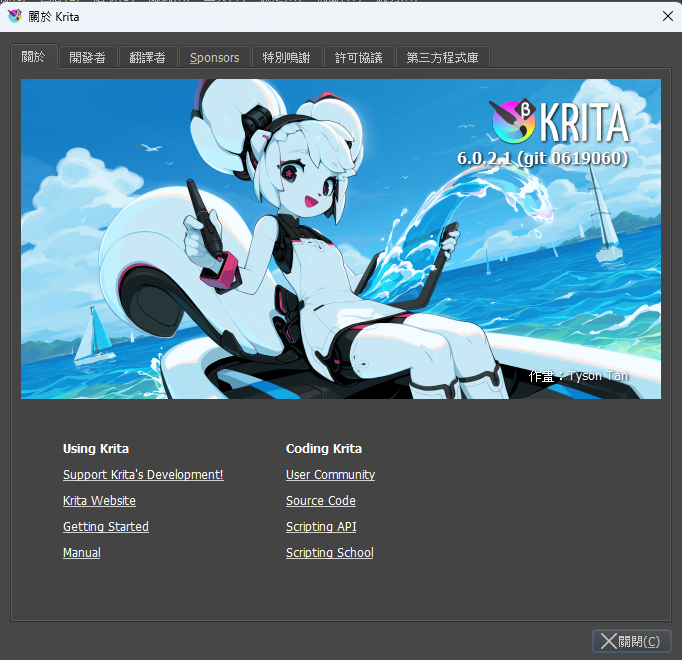Viewport: 682px width, 660px height.
Task: Click the Krita beta logo on the splash image
Action: click(513, 121)
